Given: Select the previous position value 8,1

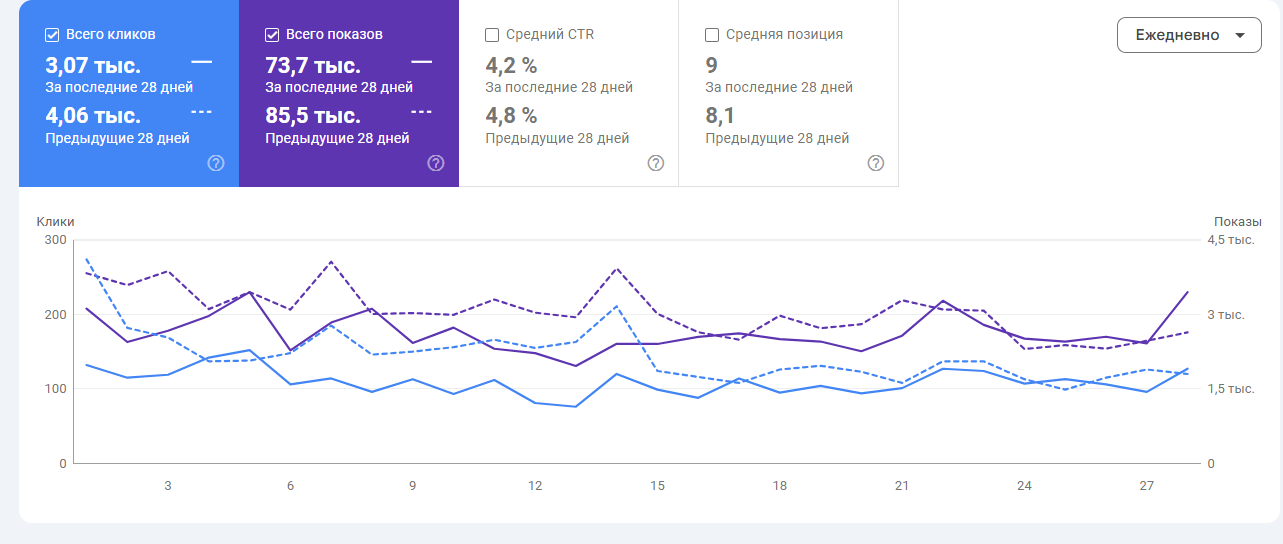Looking at the screenshot, I should click(x=720, y=116).
